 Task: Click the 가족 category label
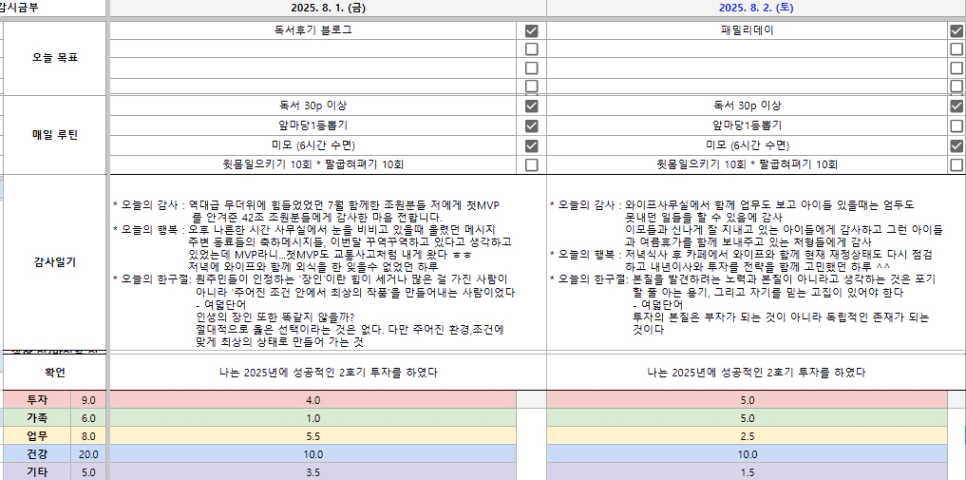point(37,418)
